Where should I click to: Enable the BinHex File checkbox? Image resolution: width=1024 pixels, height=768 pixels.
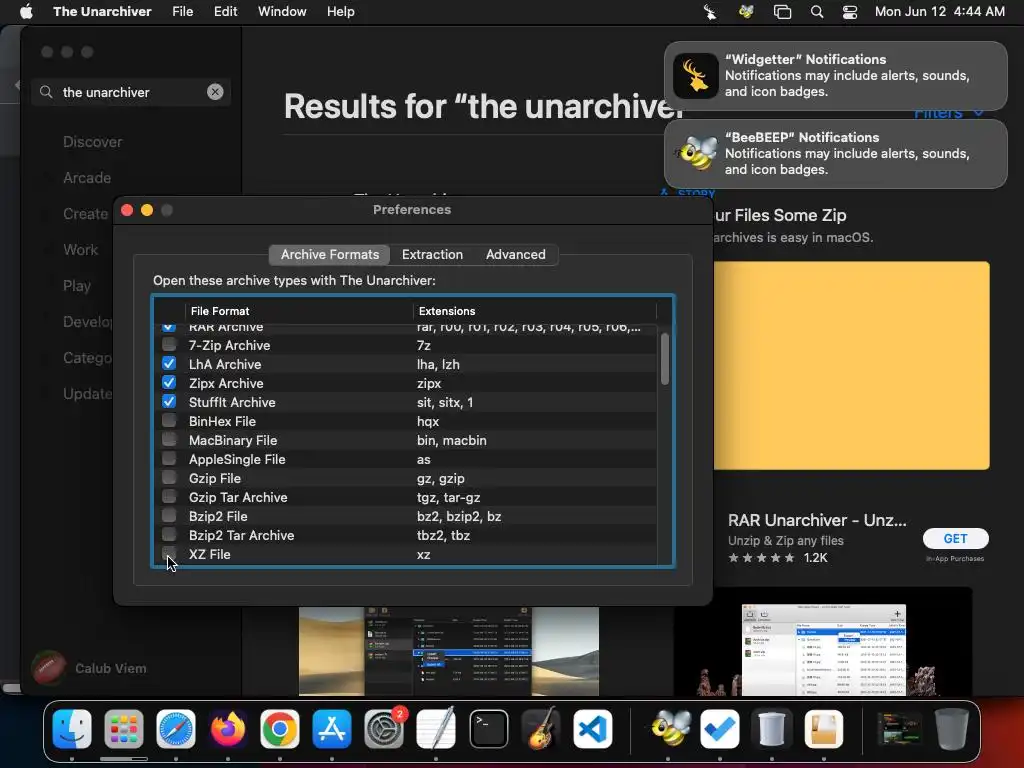click(169, 421)
